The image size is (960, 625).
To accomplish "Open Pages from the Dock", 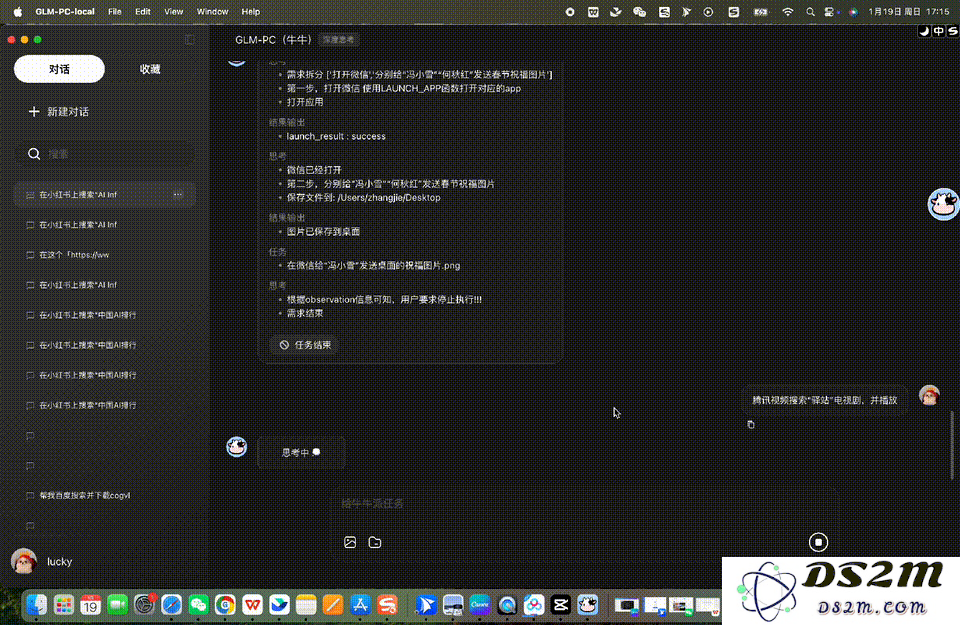I will click(333, 605).
